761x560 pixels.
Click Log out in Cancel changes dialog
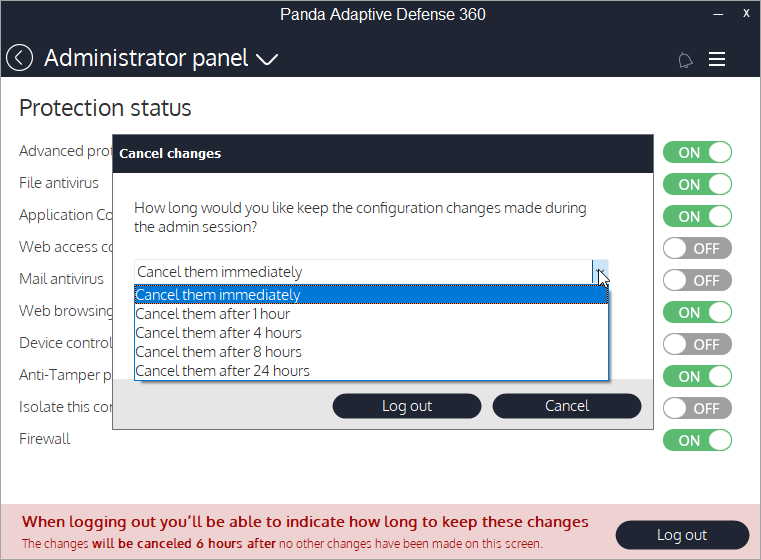(407, 406)
